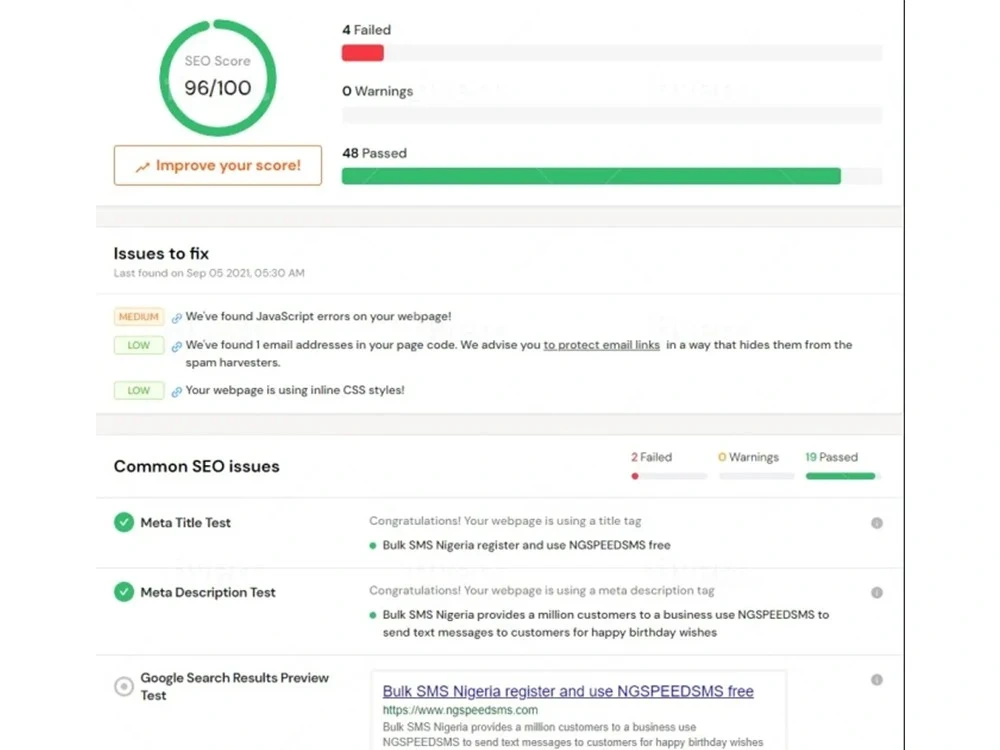Click 'We've found JavaScript errors on your webpage!' text
The image size is (1000, 750).
pos(318,316)
